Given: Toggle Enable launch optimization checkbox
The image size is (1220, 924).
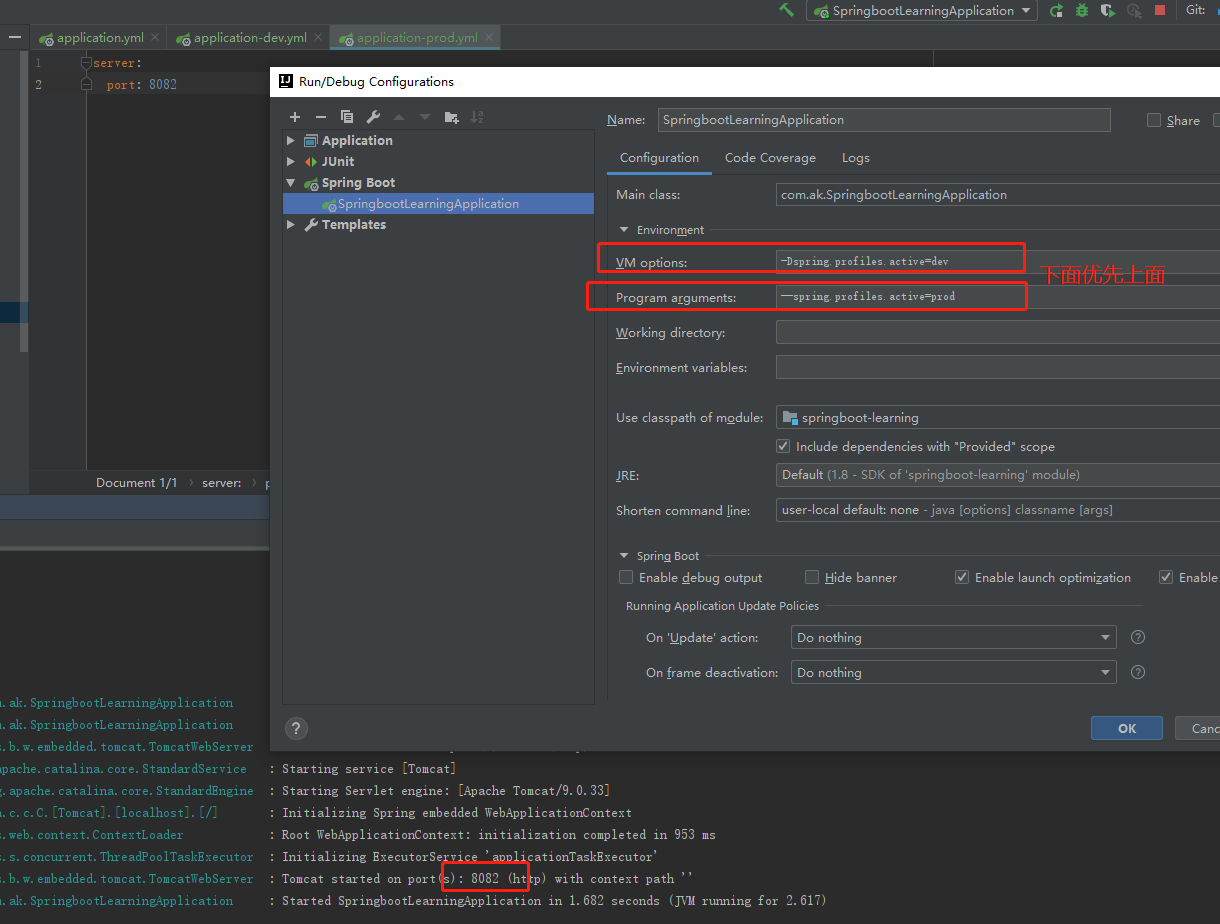Looking at the screenshot, I should click(962, 577).
